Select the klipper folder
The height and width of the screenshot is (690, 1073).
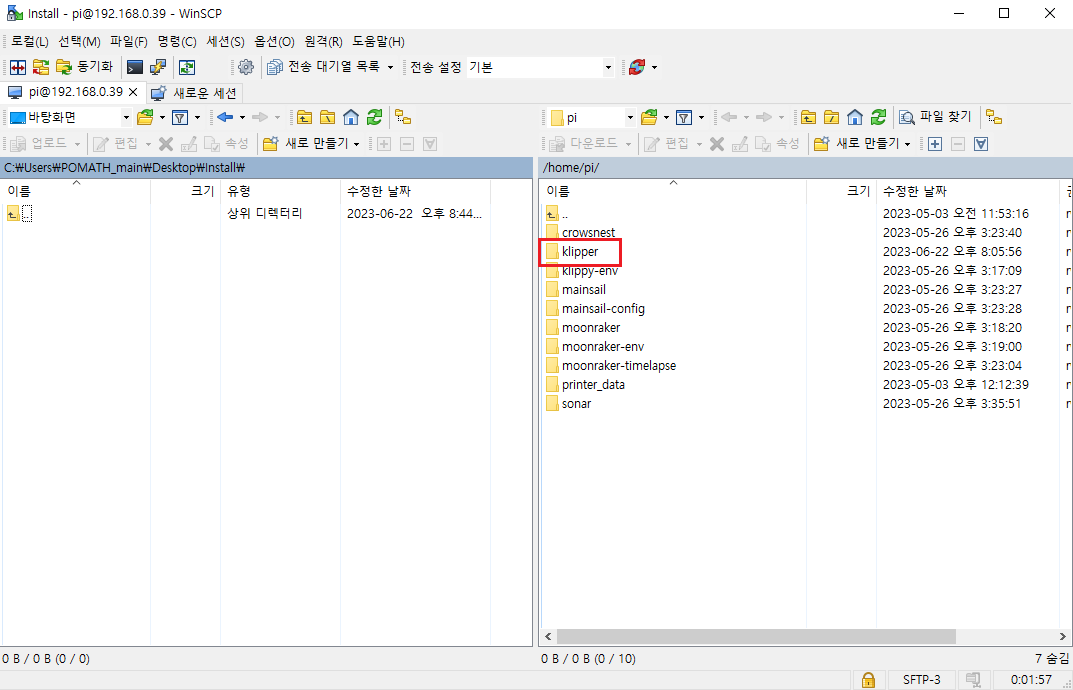pyautogui.click(x=580, y=251)
